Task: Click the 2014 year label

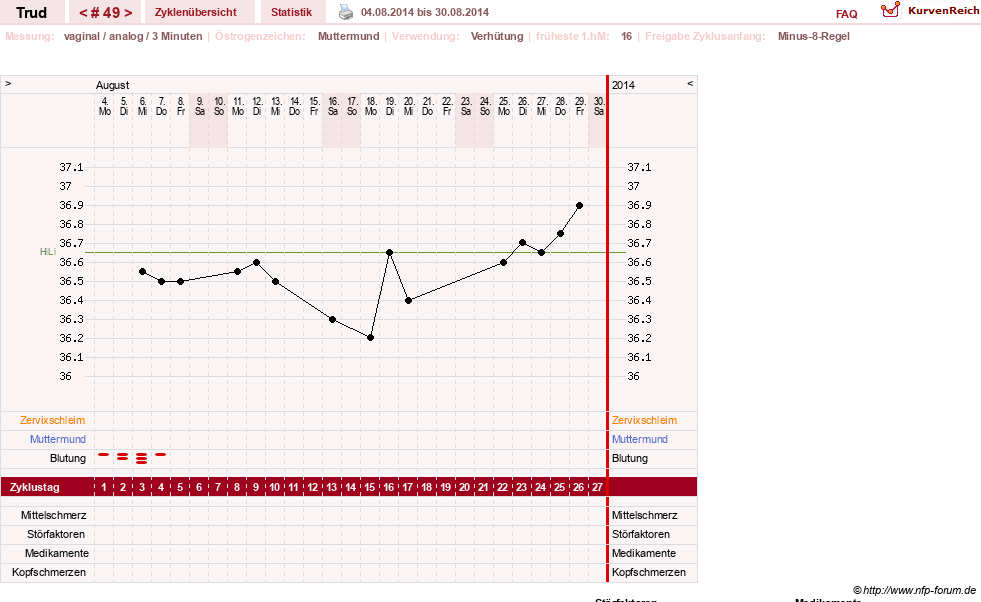Action: (x=623, y=85)
